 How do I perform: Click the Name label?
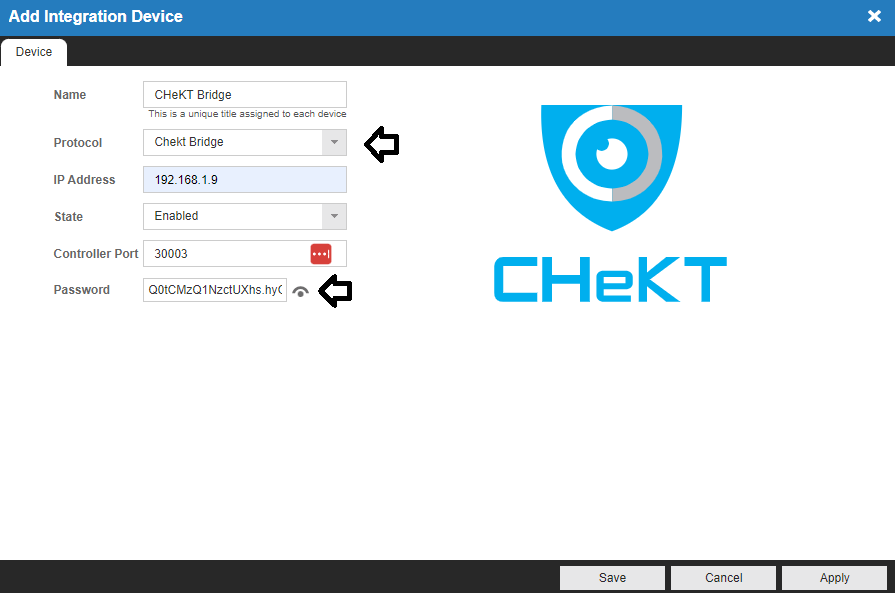click(x=70, y=95)
